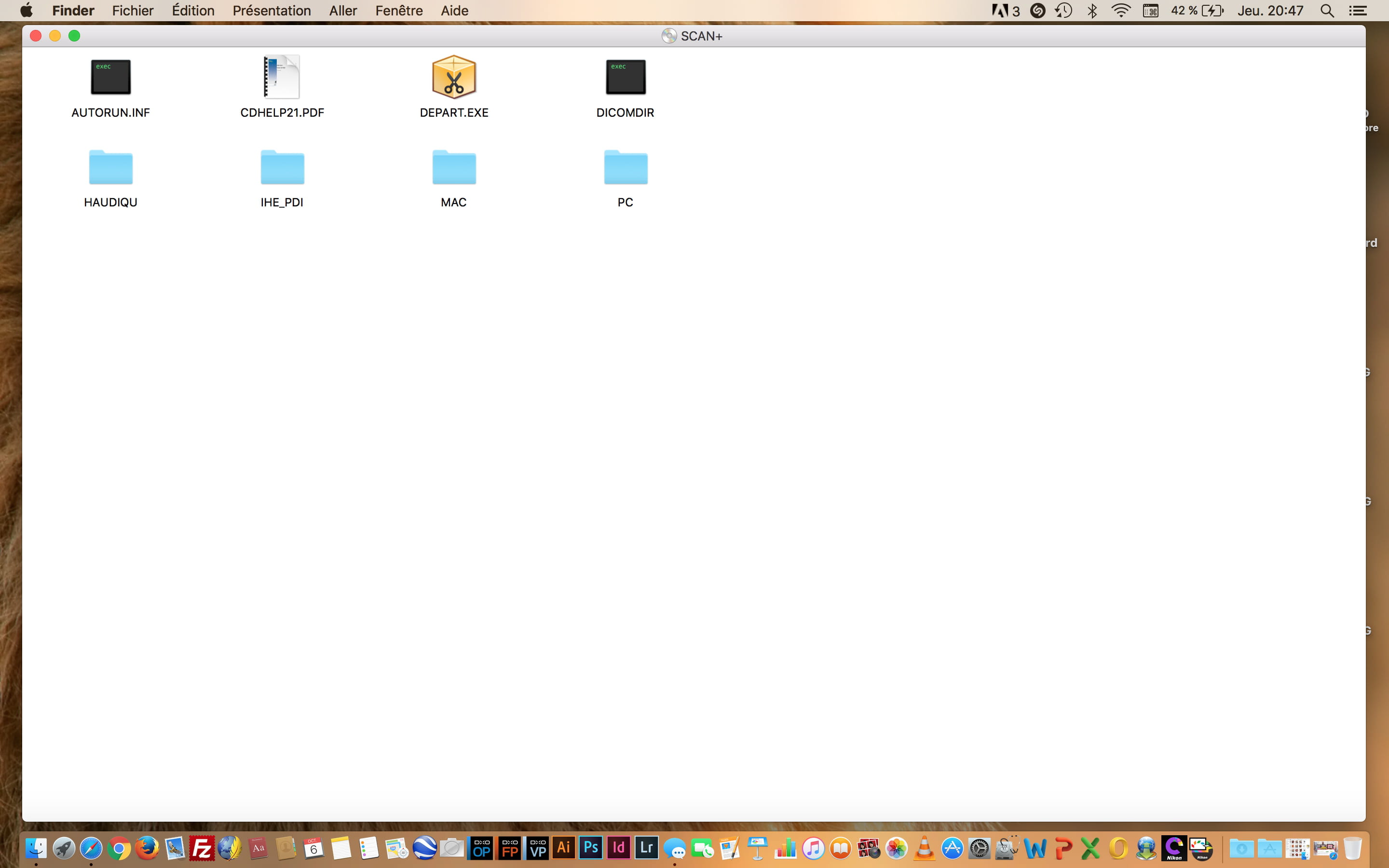Launch Microsoft Word from the Dock
Screen dimensions: 1389x868
click(1035, 848)
